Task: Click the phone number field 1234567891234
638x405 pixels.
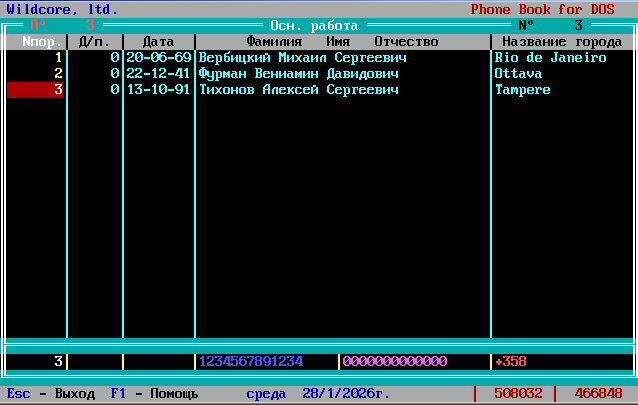Action: [251, 361]
